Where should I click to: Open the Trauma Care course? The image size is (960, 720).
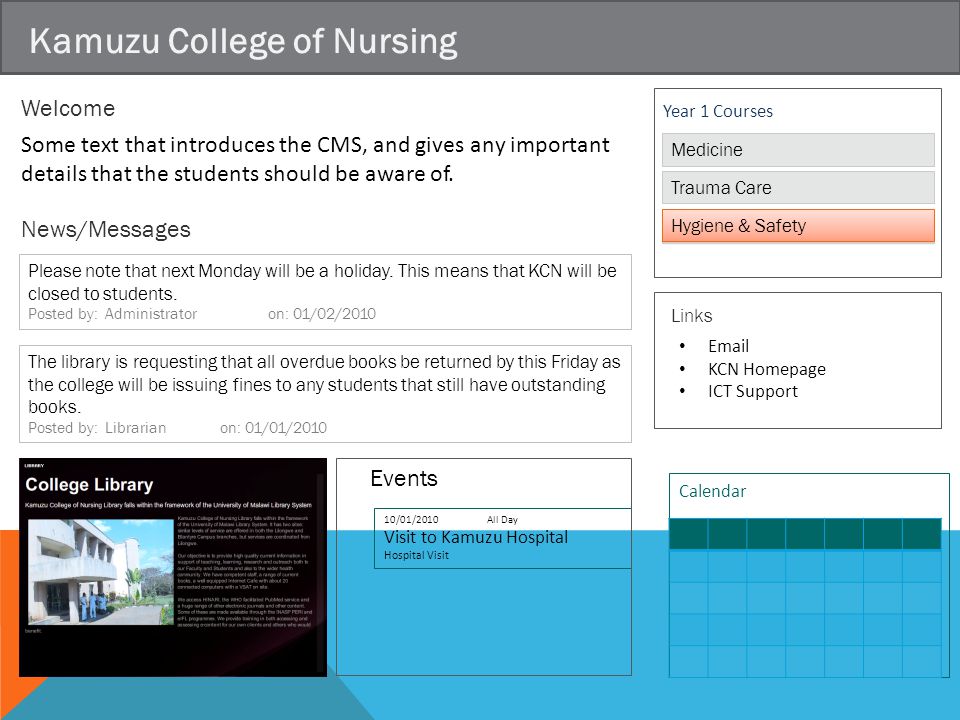pos(798,187)
